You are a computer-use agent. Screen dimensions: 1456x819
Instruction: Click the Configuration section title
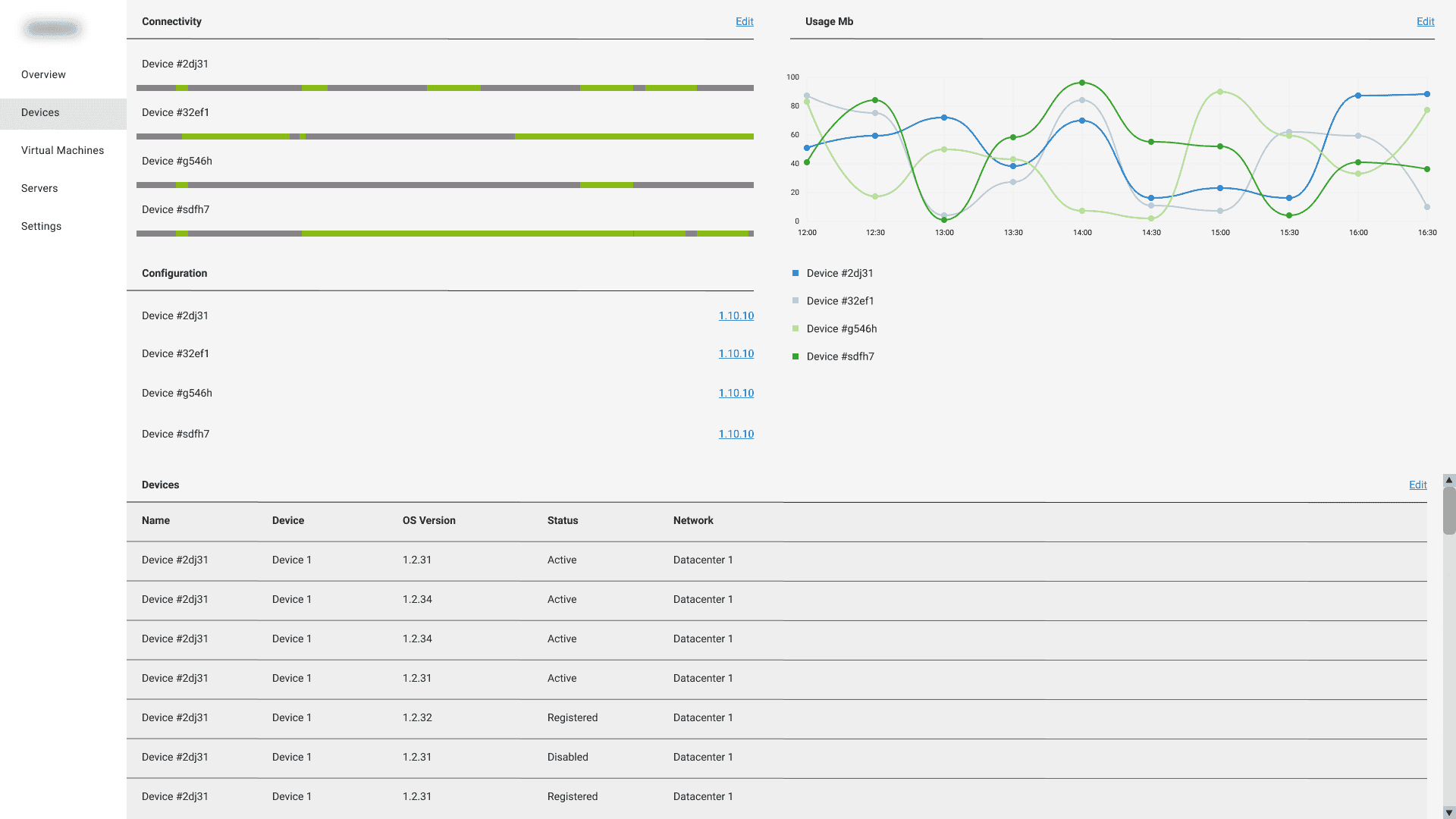coord(174,273)
